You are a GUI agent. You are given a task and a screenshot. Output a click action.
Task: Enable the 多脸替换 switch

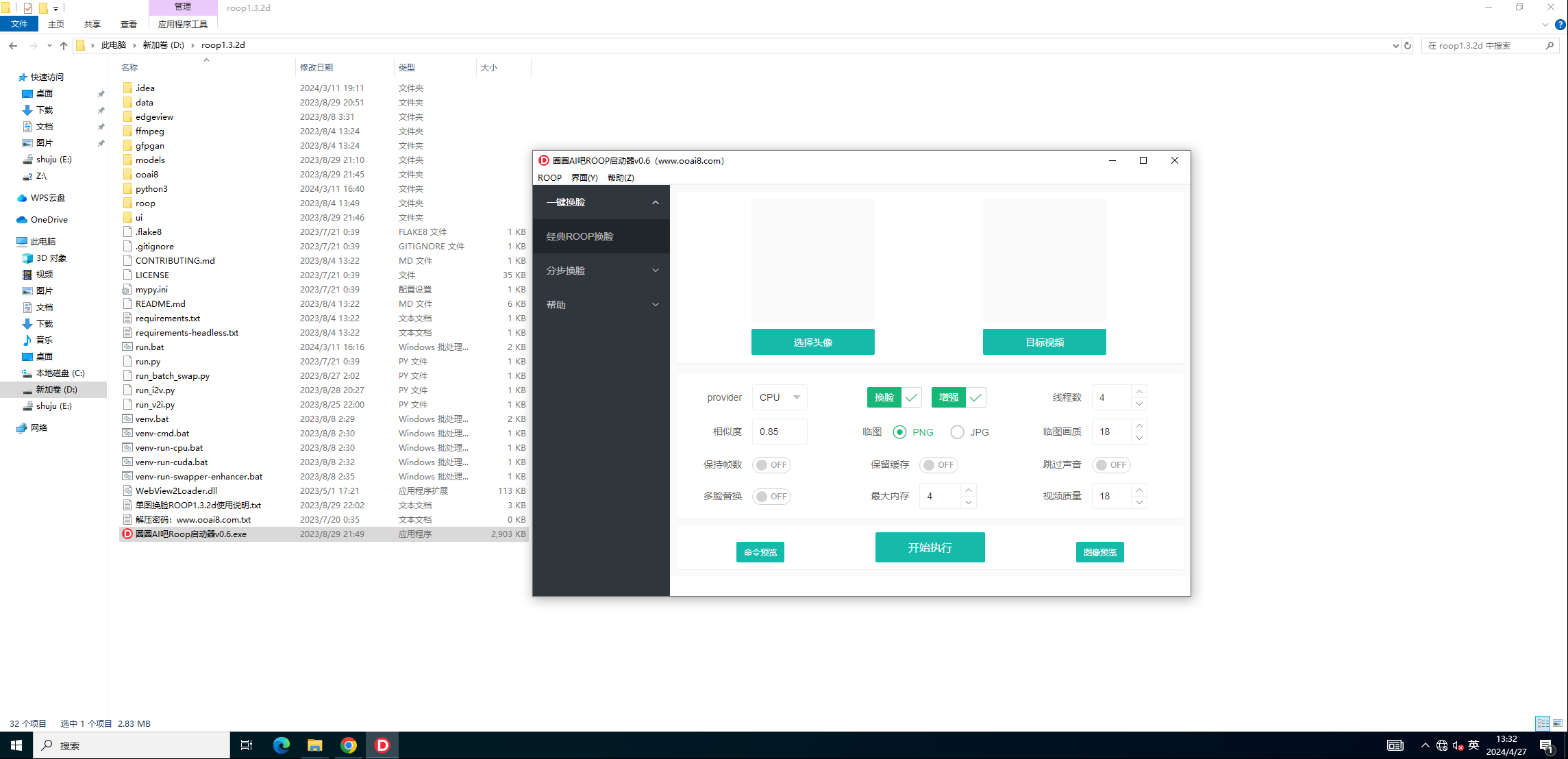point(771,497)
